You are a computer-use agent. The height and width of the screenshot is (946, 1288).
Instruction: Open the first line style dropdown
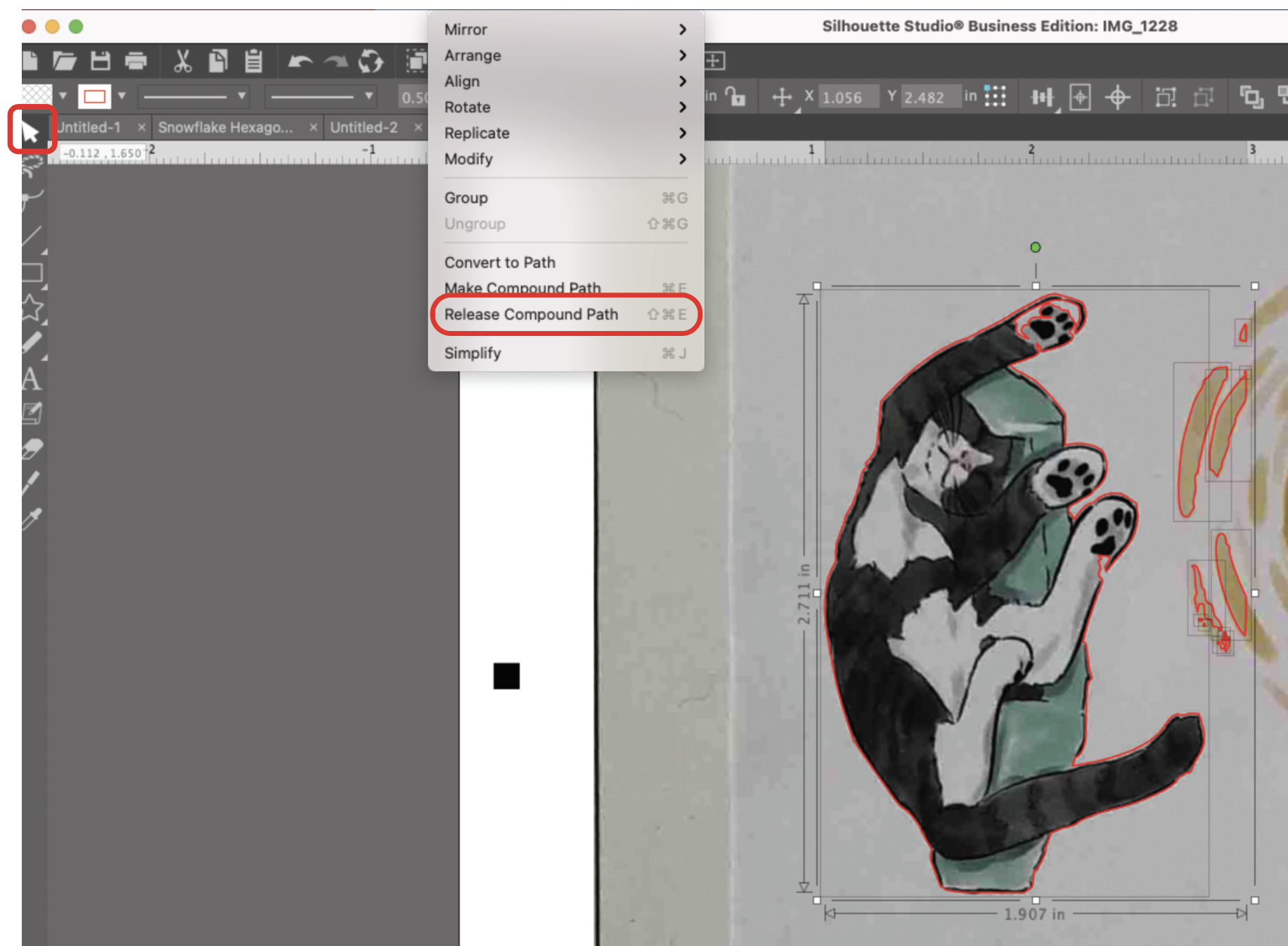tap(194, 96)
